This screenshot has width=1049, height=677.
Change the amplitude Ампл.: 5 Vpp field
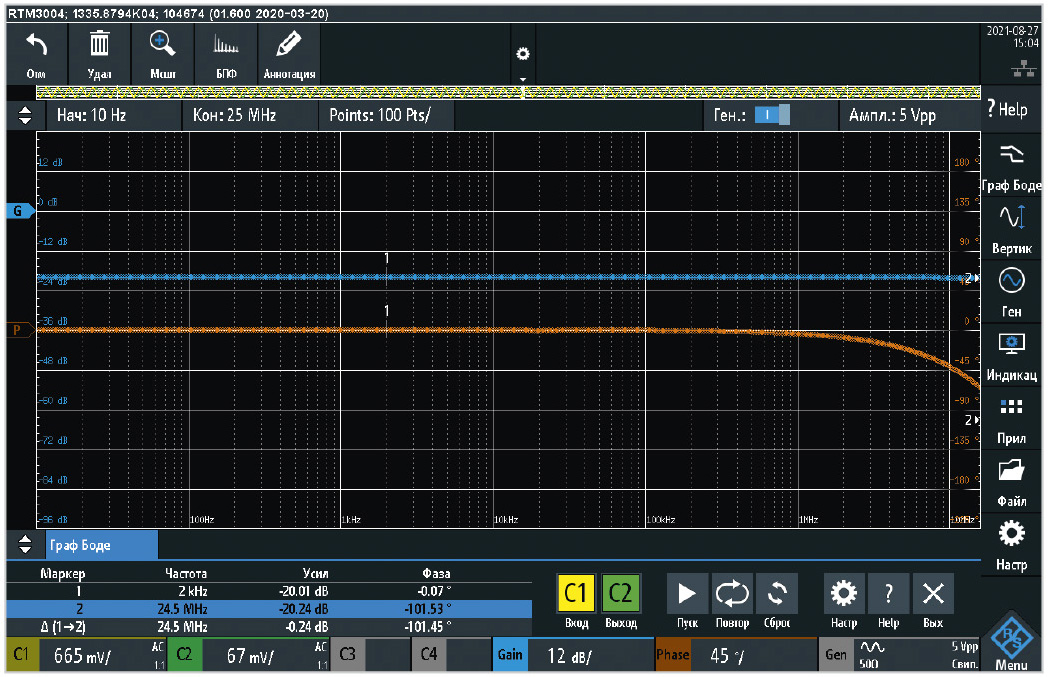click(909, 115)
